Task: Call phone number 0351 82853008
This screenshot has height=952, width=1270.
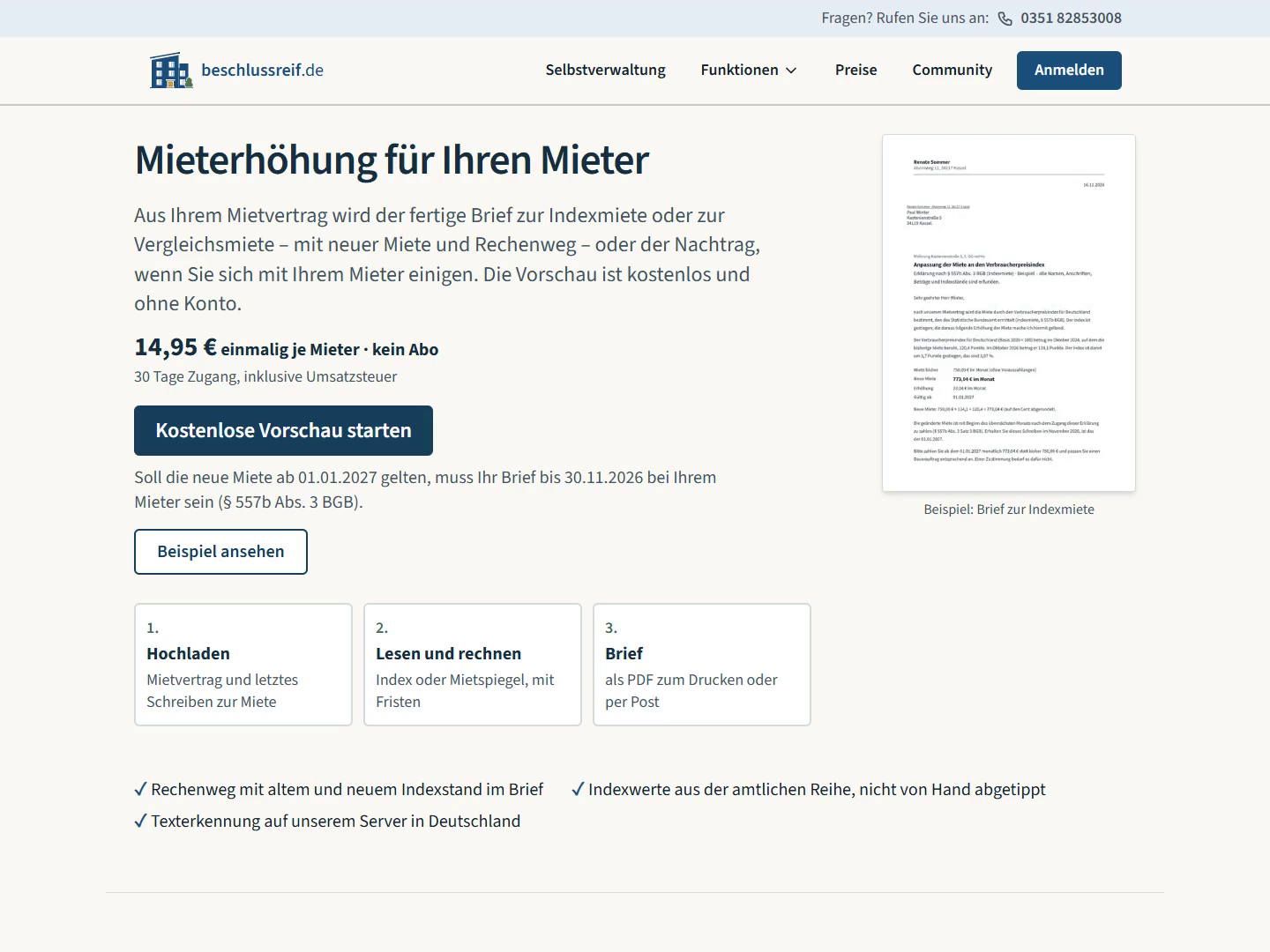Action: 1071,19
